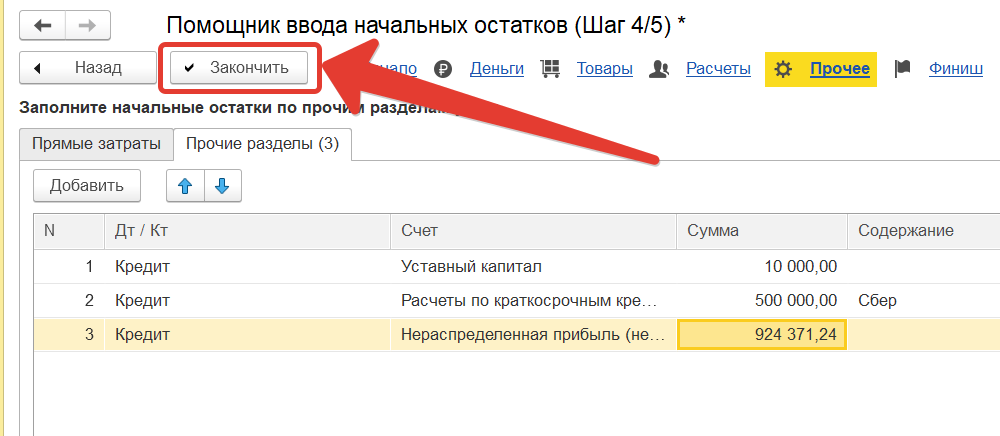
Task: Click the gear icon for Прочее
Action: [x=784, y=69]
